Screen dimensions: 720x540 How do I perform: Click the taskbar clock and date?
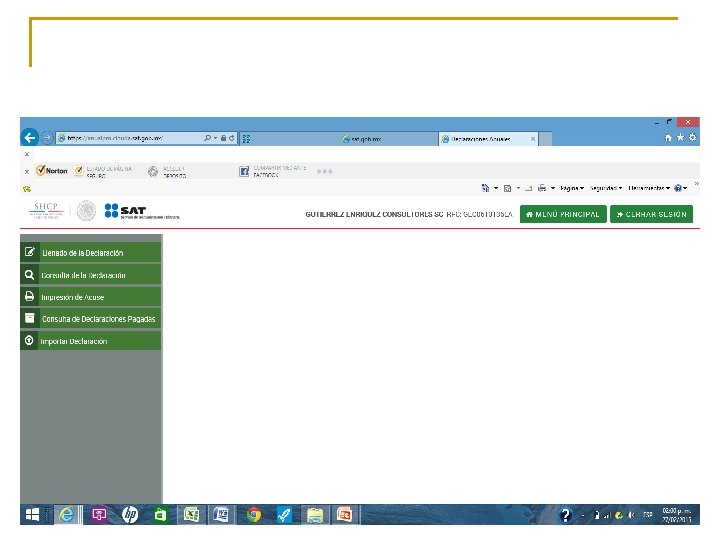(677, 515)
